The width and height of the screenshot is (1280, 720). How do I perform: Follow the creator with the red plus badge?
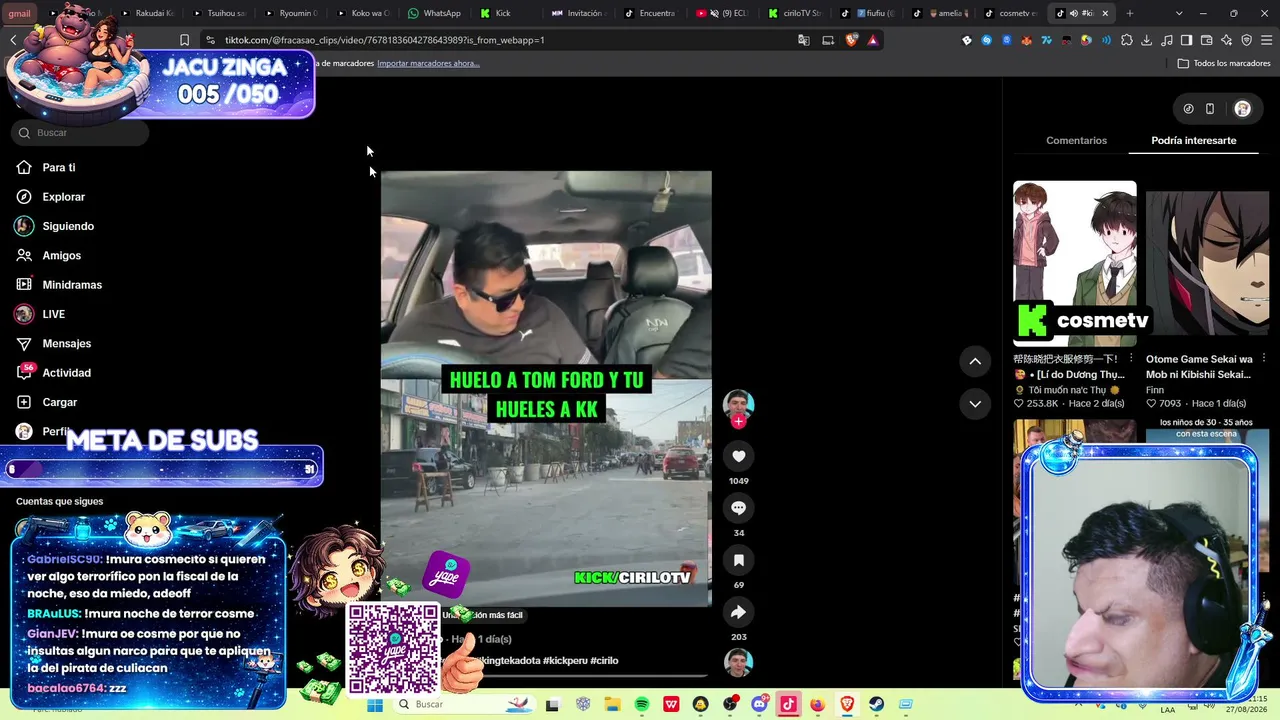pos(738,422)
